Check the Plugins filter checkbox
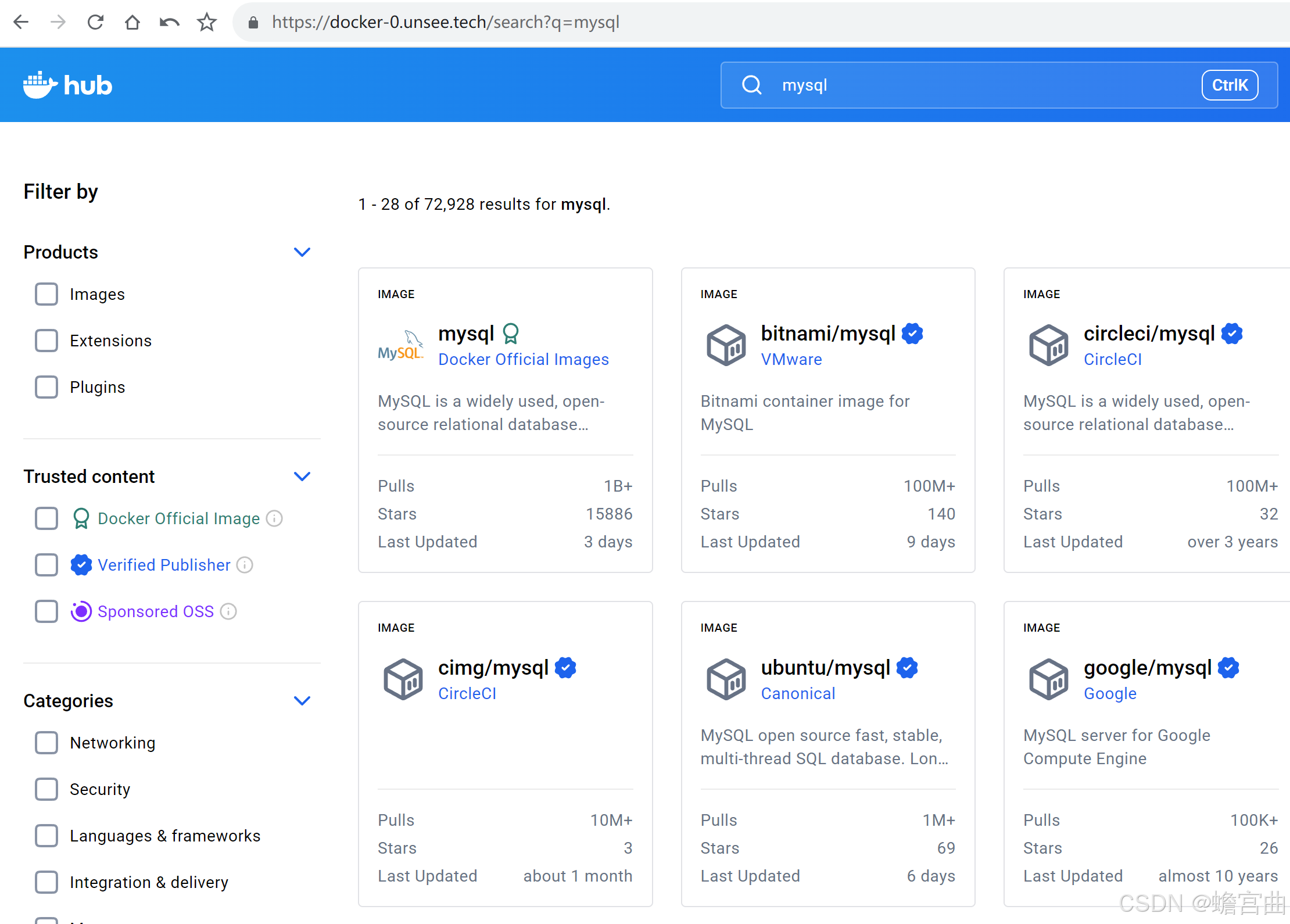 click(46, 387)
